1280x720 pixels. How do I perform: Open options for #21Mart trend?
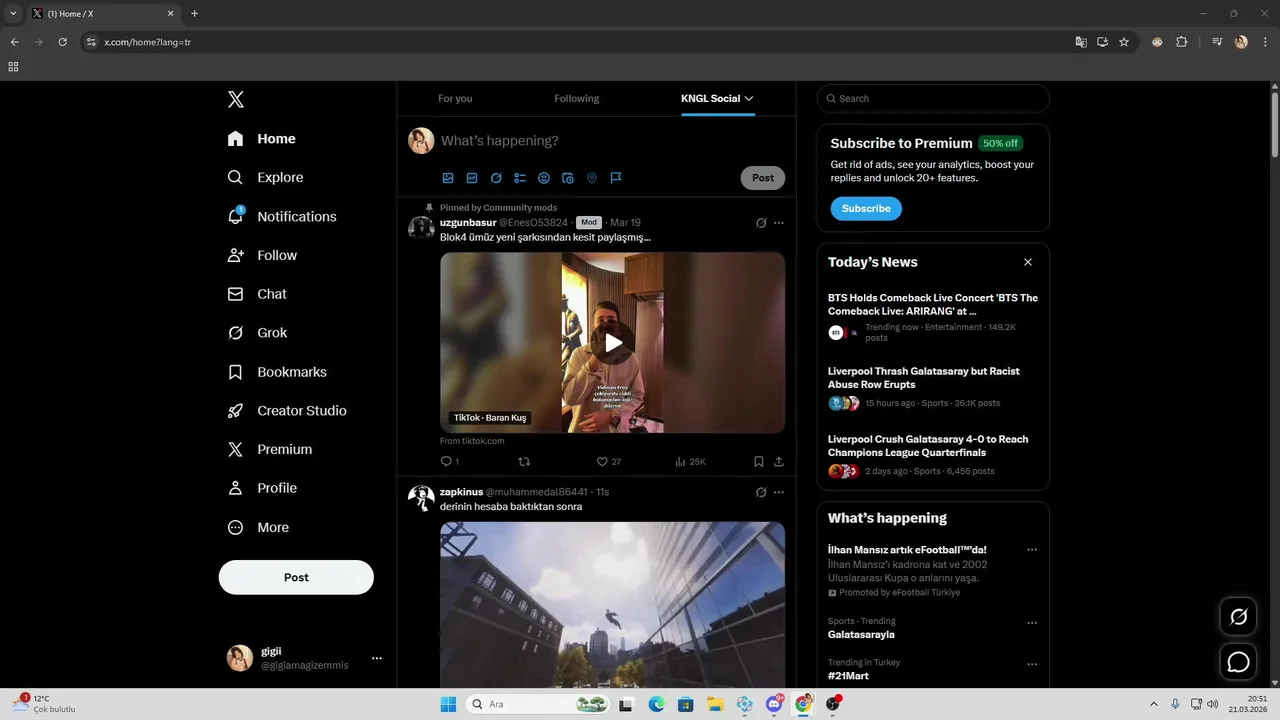tap(1032, 664)
